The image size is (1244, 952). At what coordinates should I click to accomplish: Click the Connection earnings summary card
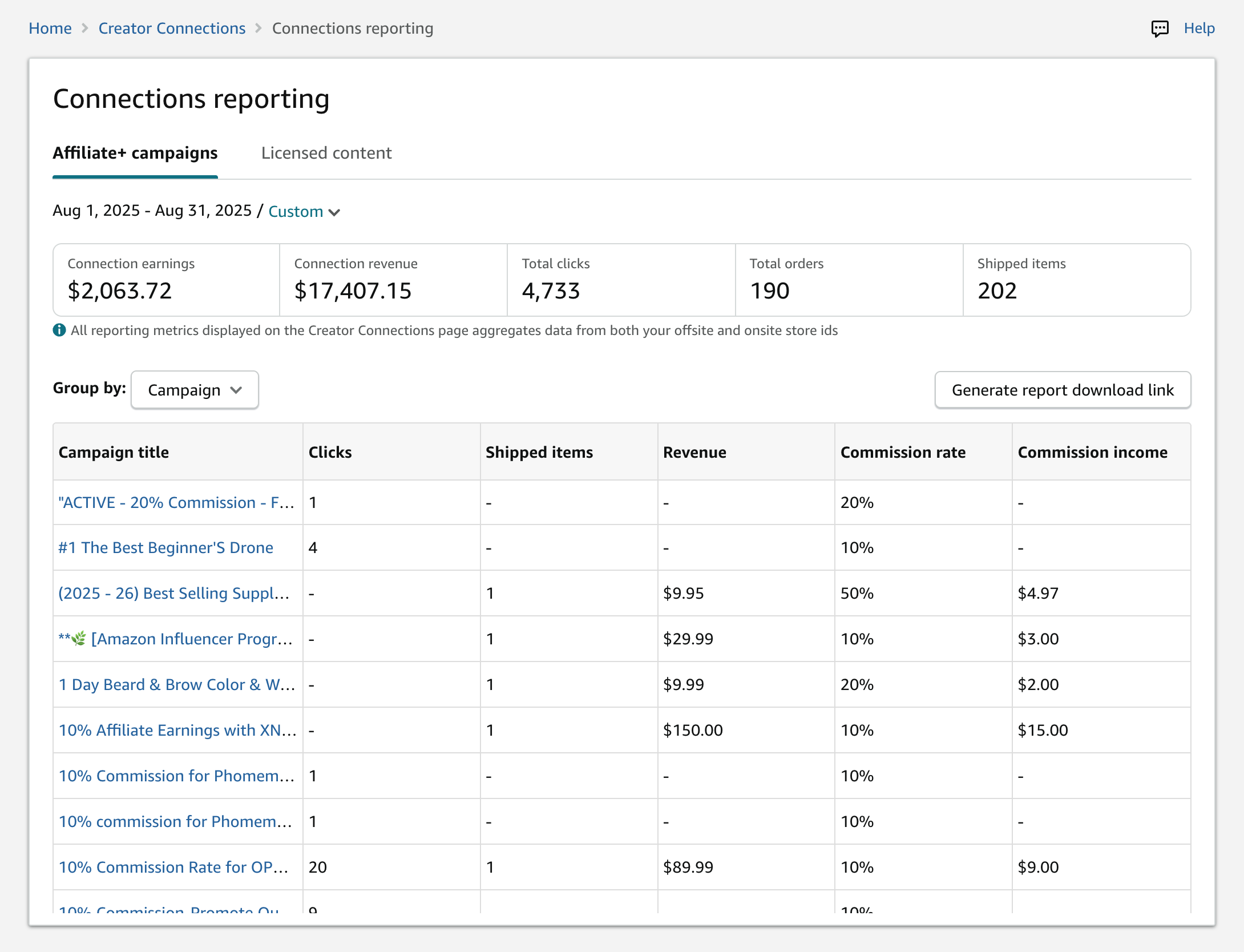click(166, 280)
